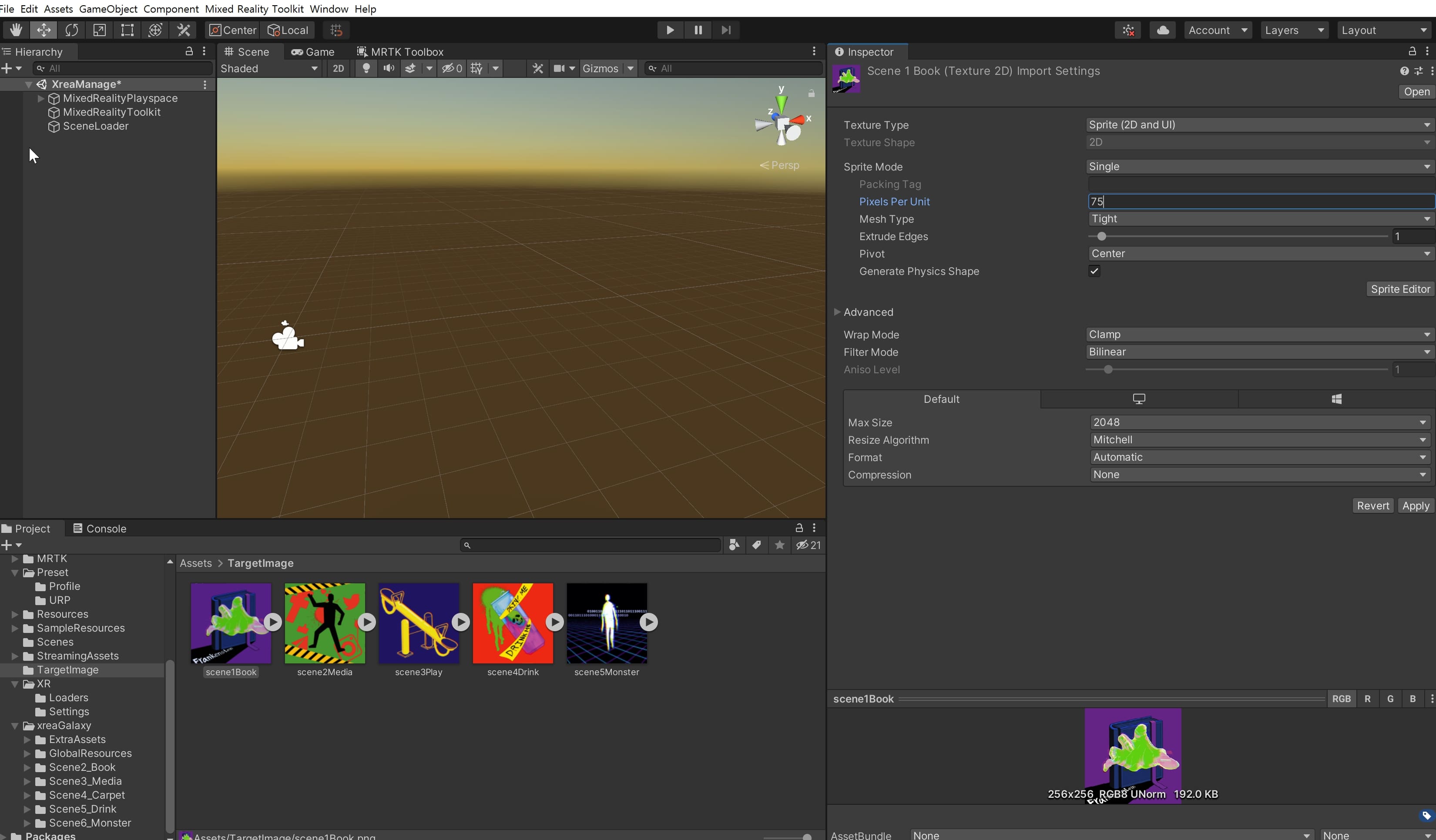Image resolution: width=1436 pixels, height=840 pixels.
Task: Toggle Generate Physics Shape checkbox
Action: [x=1094, y=271]
